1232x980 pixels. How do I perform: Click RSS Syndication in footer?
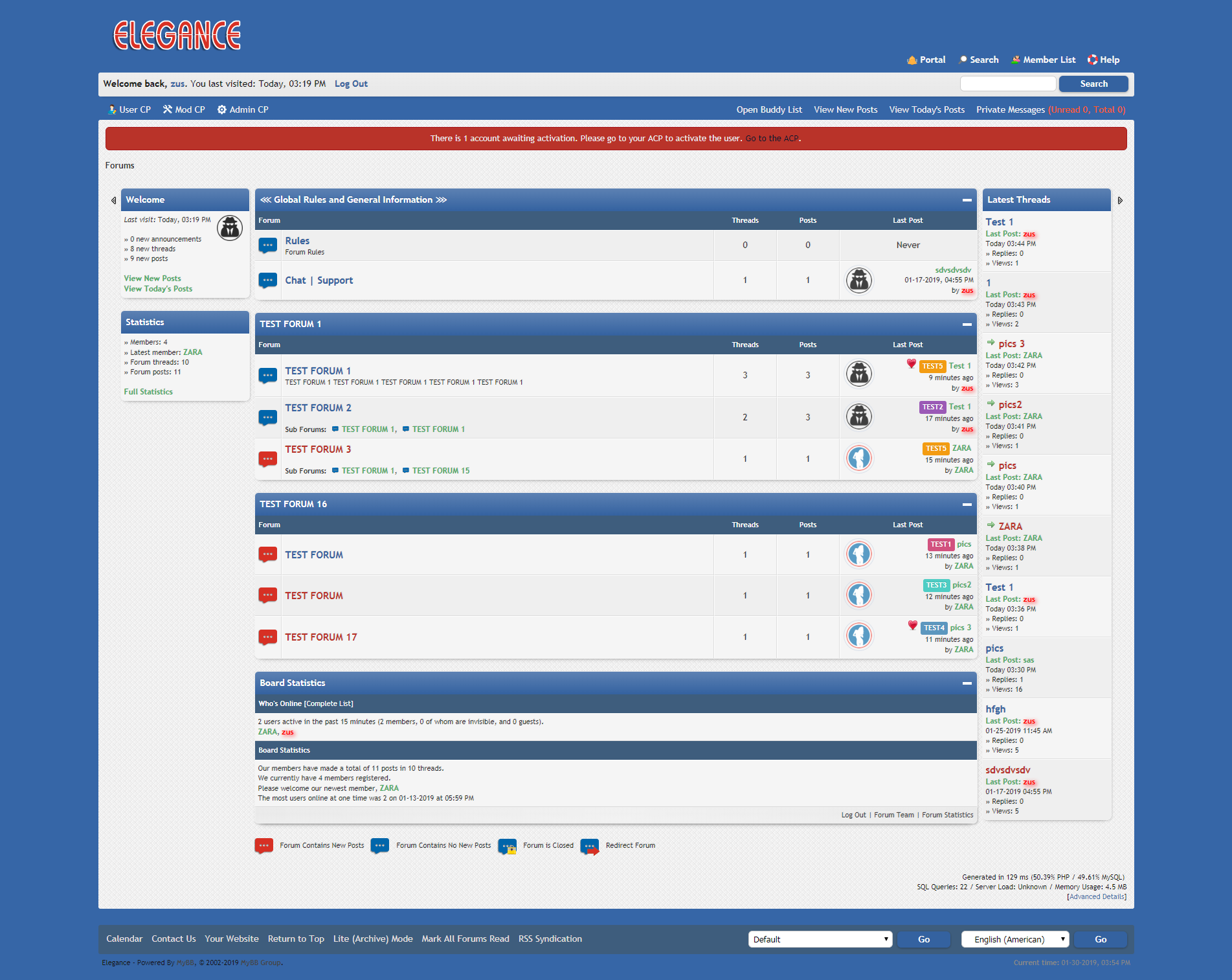click(x=550, y=939)
